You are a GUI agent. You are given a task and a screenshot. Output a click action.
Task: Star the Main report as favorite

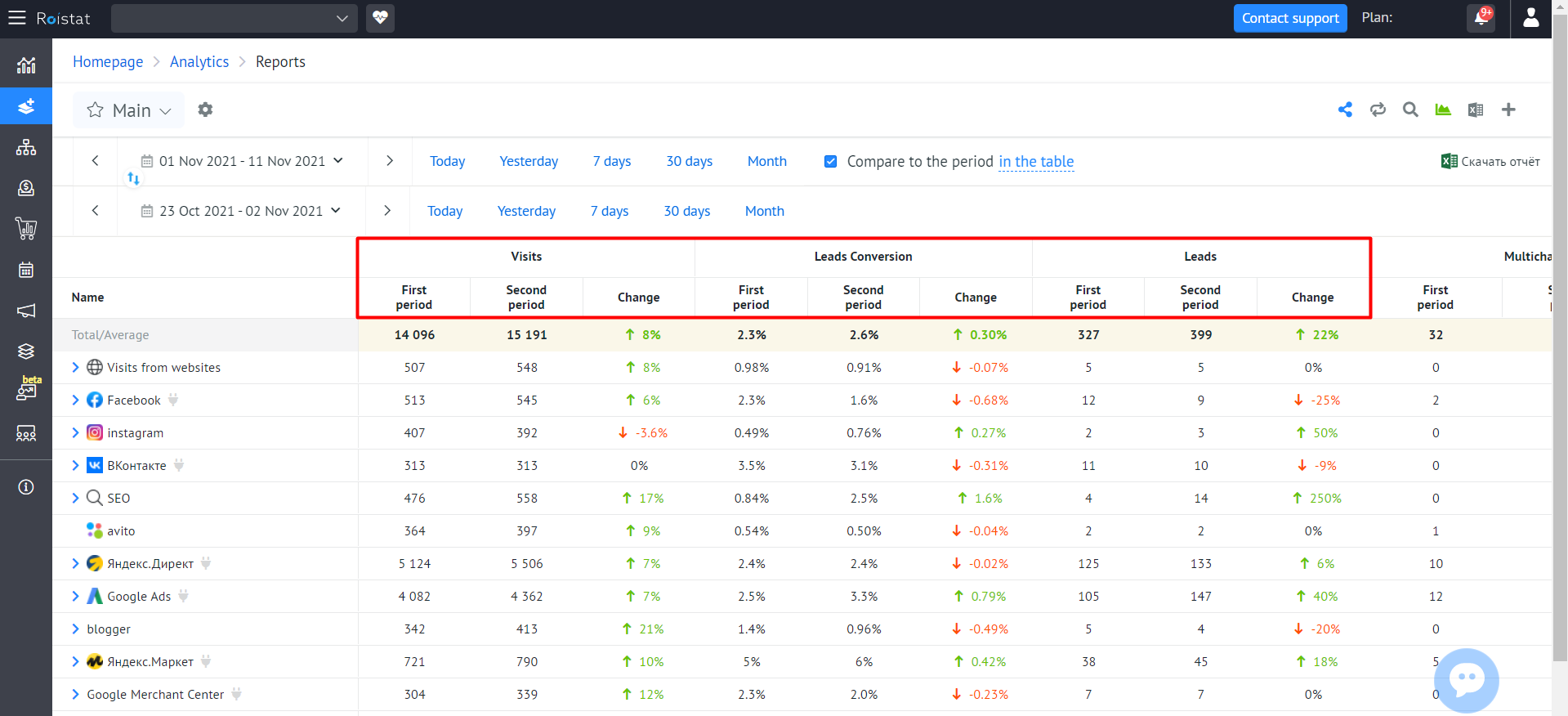tap(96, 110)
